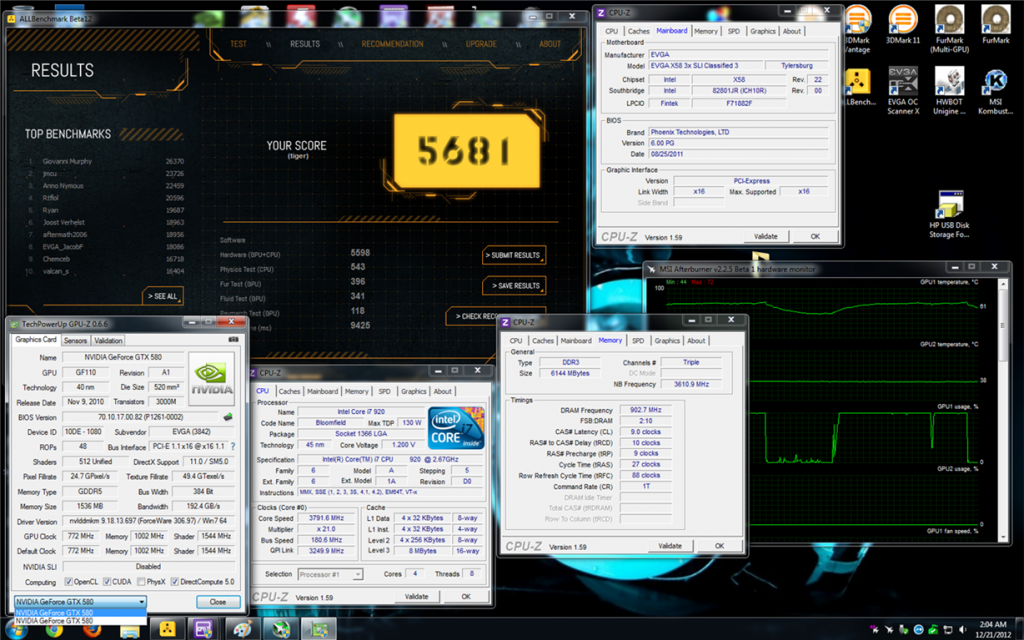Switch to the Validation tab in GPU-Z

(108, 340)
